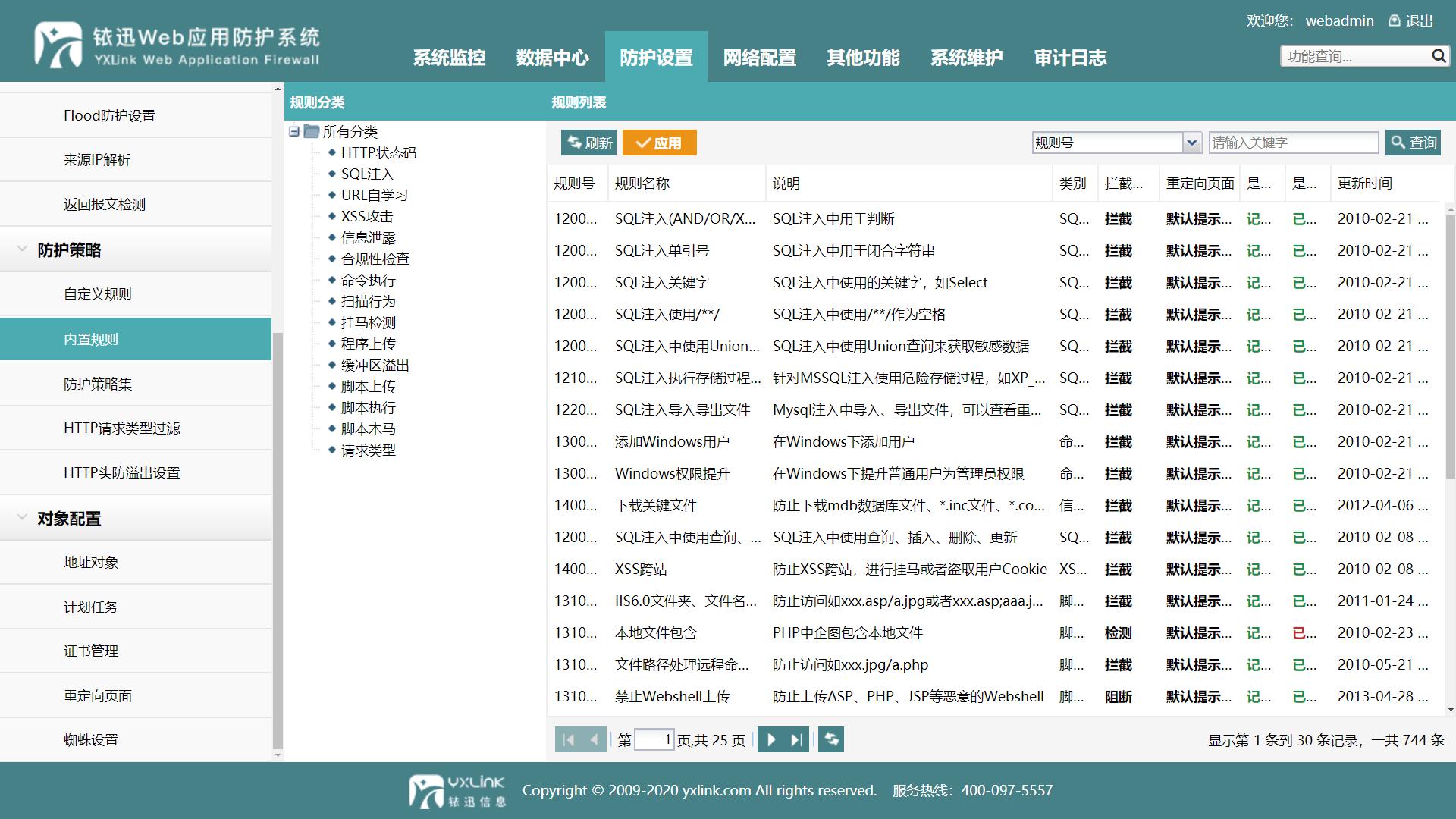Jump to the last page of rules
The height and width of the screenshot is (819, 1456).
[x=796, y=739]
